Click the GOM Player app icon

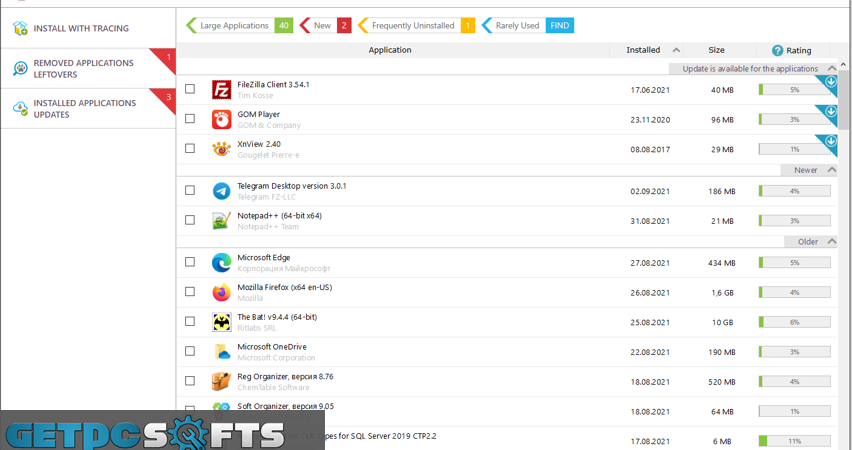(221, 120)
